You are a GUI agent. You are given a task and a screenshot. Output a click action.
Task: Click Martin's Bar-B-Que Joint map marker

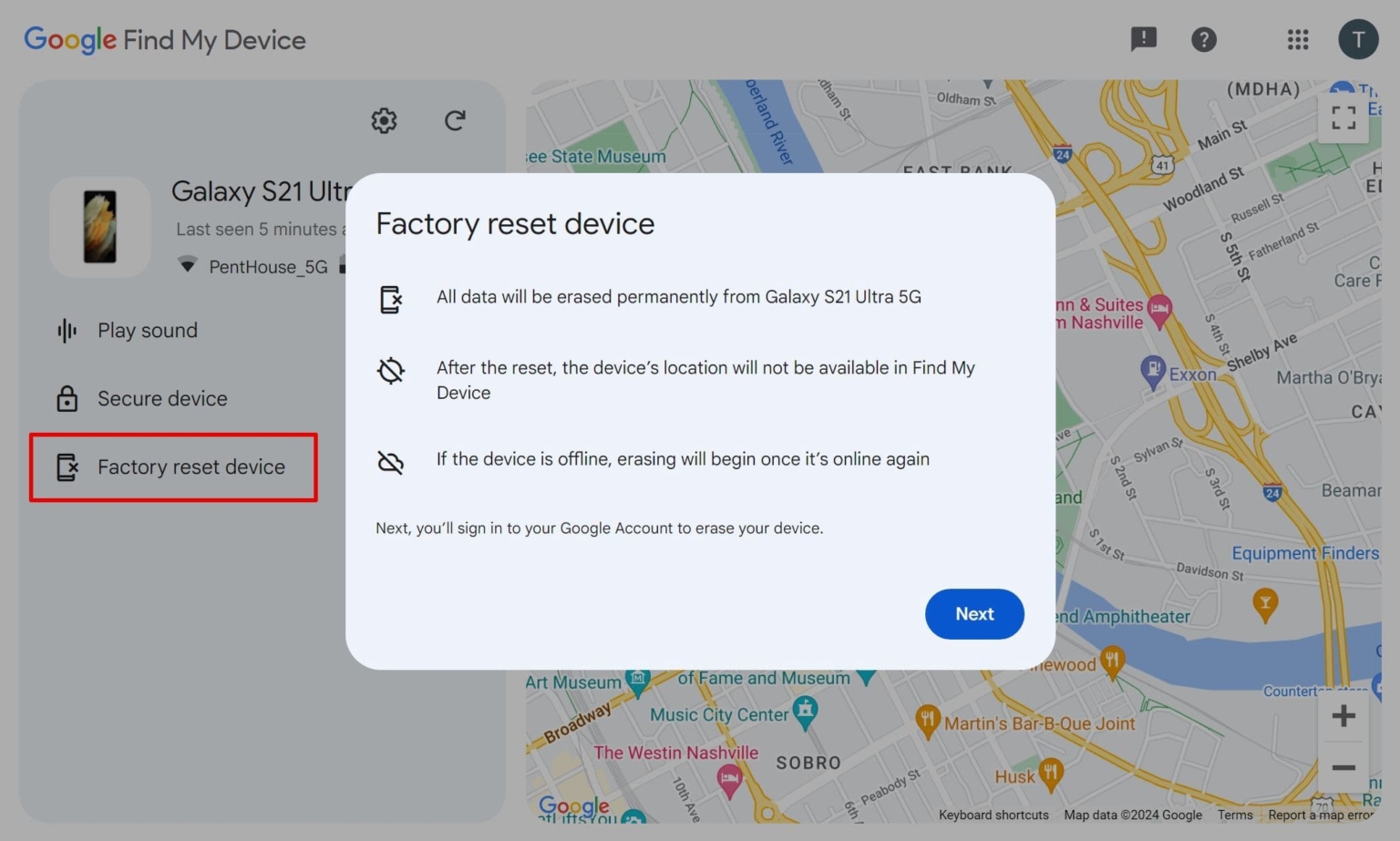(x=927, y=720)
